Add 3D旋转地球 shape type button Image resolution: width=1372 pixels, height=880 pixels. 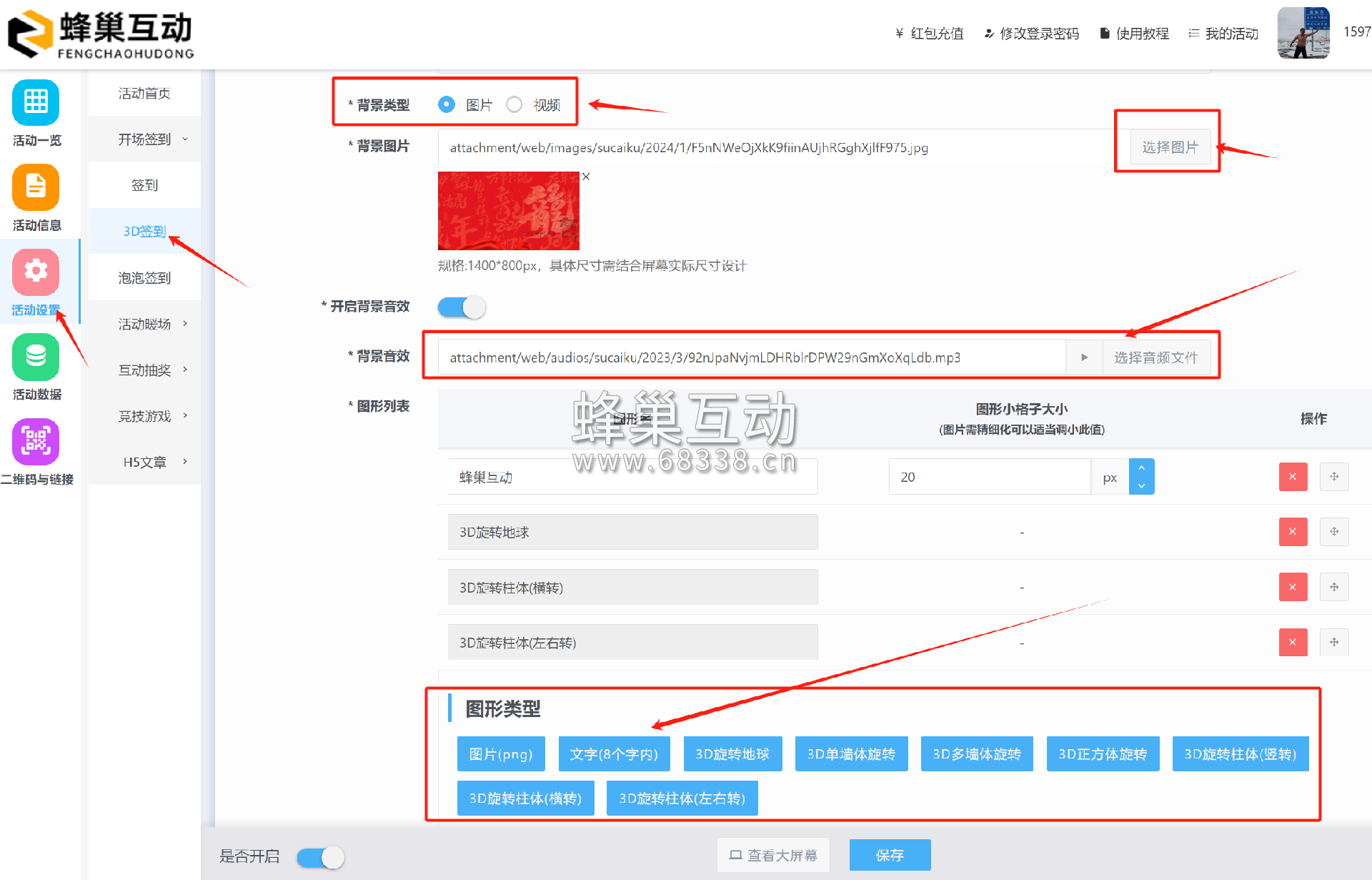click(732, 754)
